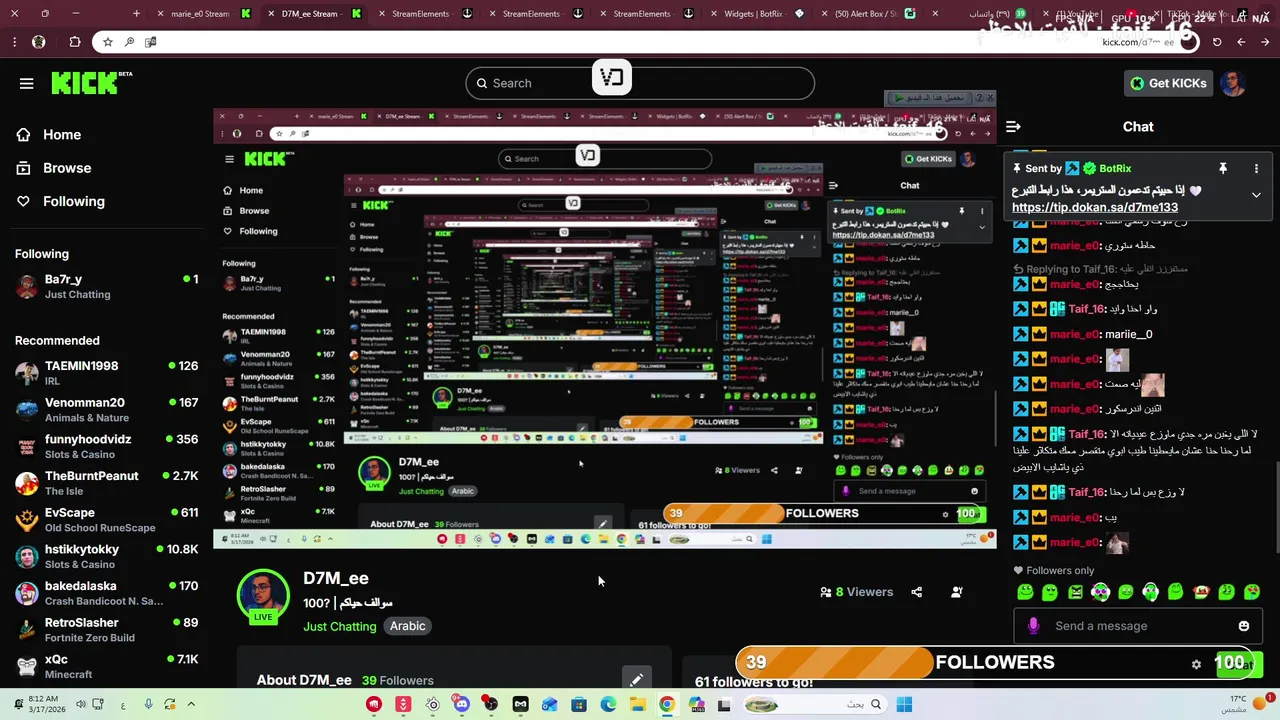Click the '39 Followers' count text
This screenshot has height=720, width=1280.
(x=397, y=680)
